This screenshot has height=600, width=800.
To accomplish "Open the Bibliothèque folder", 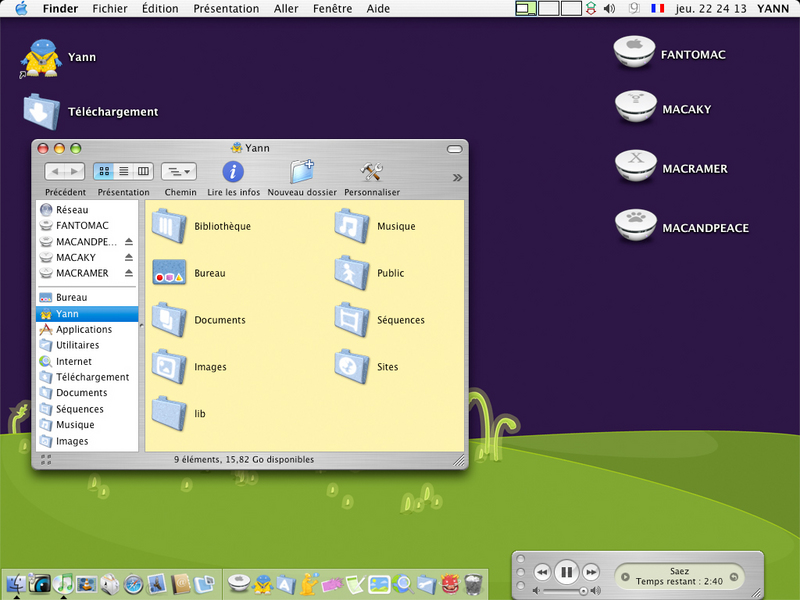I will click(169, 226).
